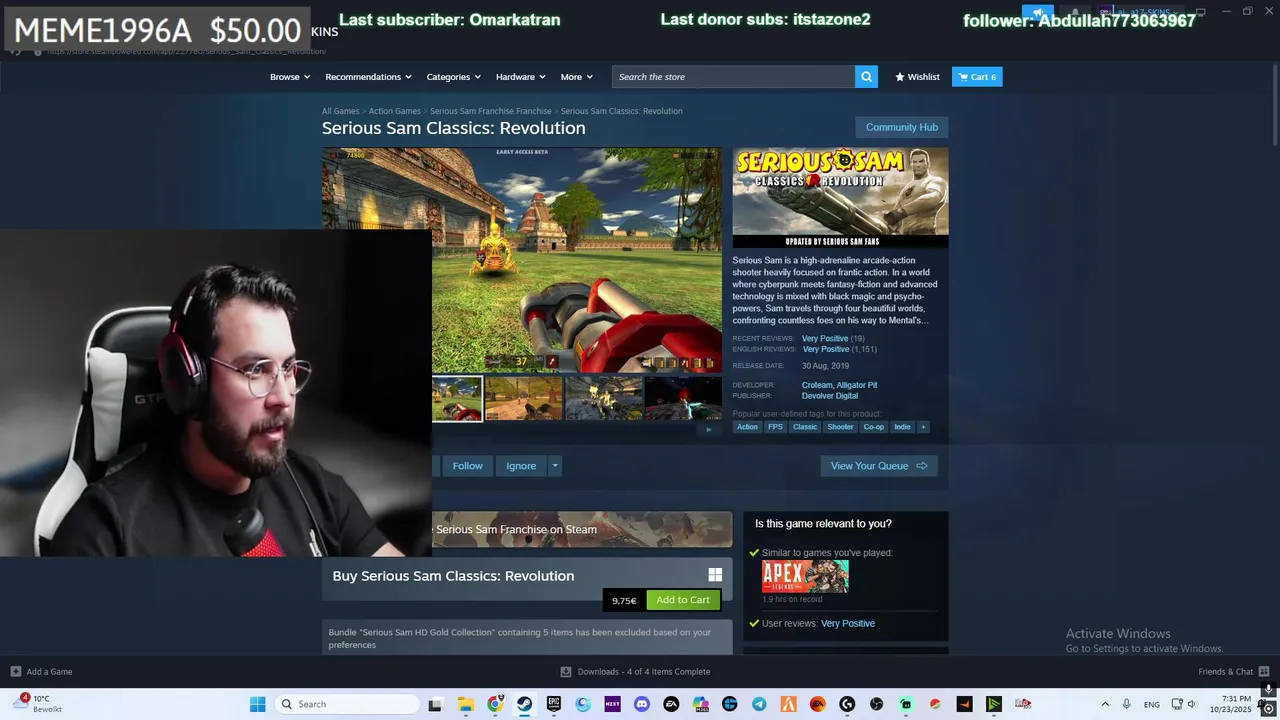Select the first highlighted screenshot thumbnail
The width and height of the screenshot is (1280, 720).
pyautogui.click(x=457, y=398)
